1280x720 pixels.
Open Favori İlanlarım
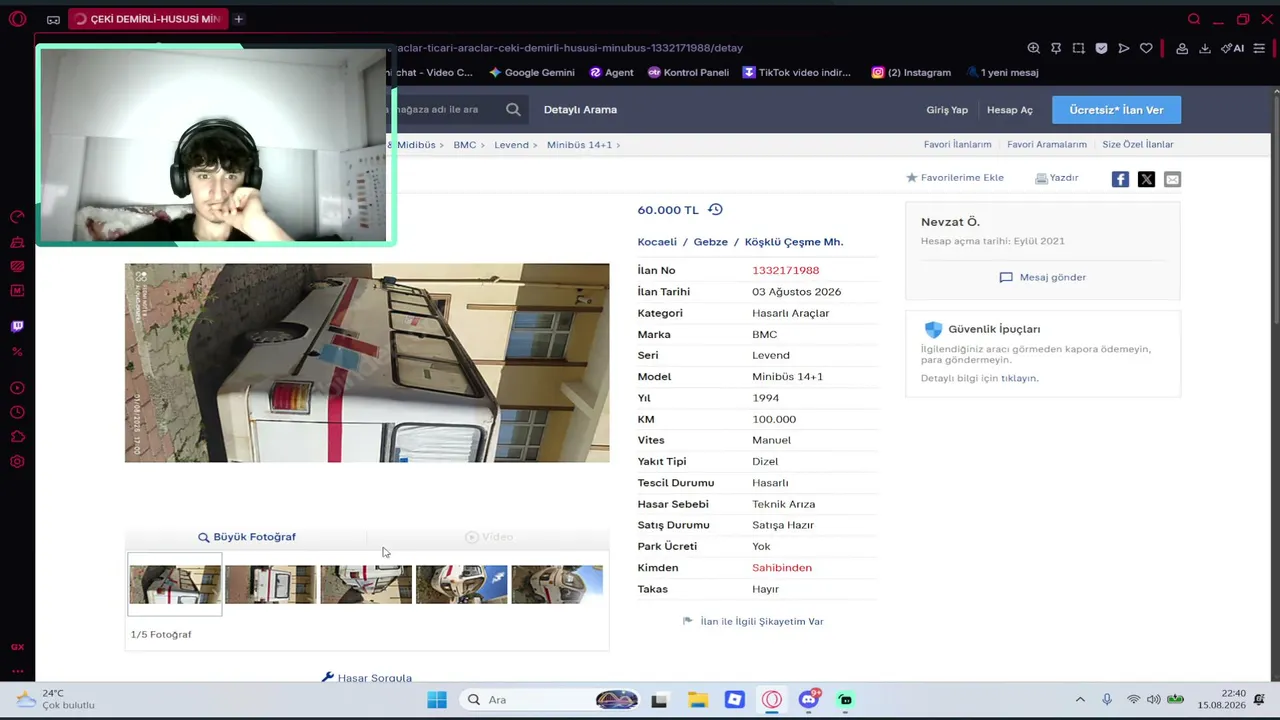click(957, 145)
